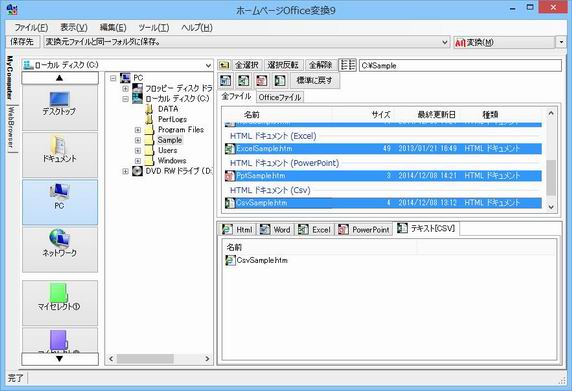Screen dimensions: 572x391
Task: Click the Word filter icon in the toolbar
Action: pyautogui.click(x=226, y=80)
